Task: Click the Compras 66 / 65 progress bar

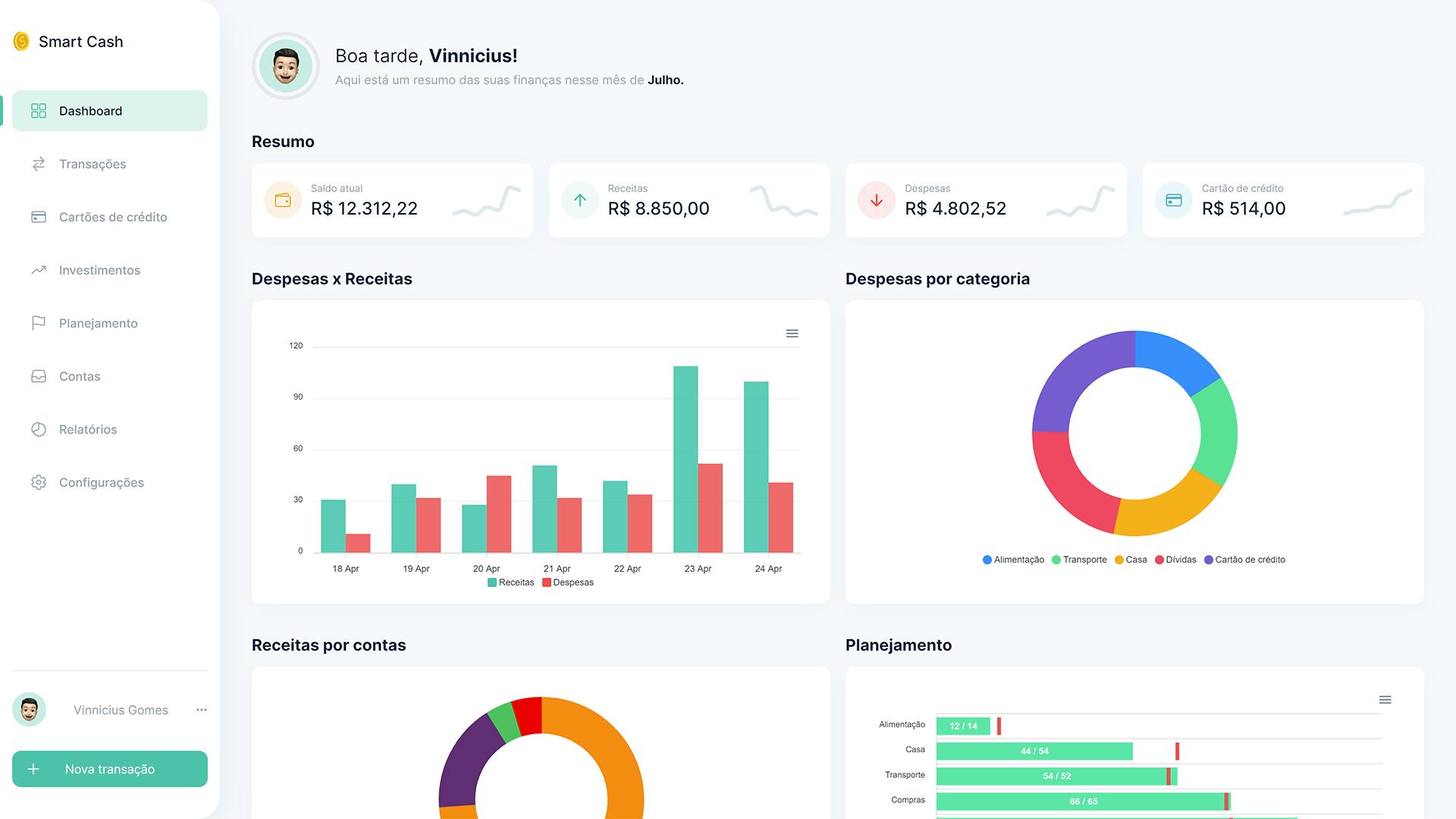Action: [x=1083, y=801]
